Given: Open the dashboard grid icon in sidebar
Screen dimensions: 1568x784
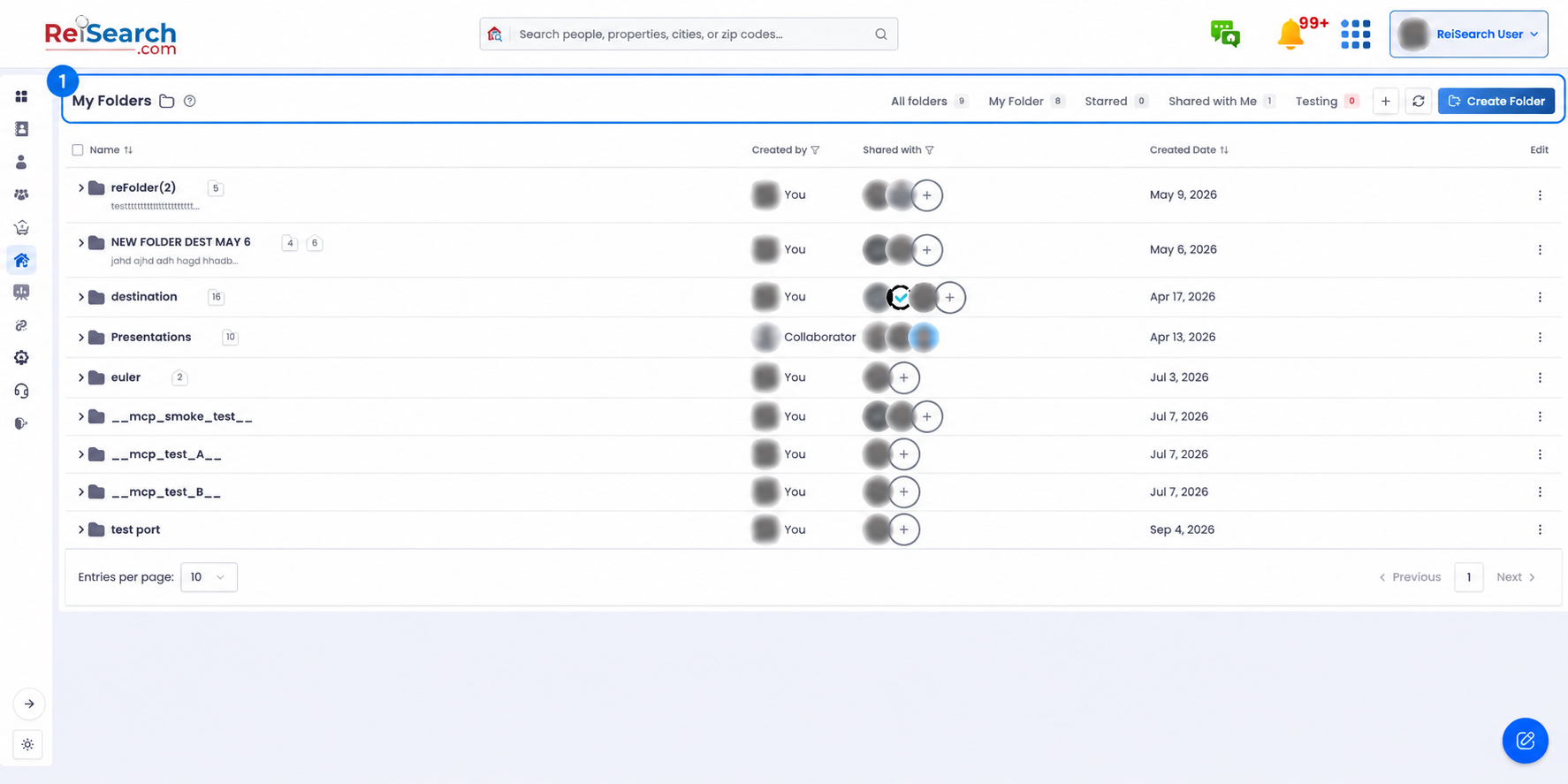Looking at the screenshot, I should [x=21, y=96].
